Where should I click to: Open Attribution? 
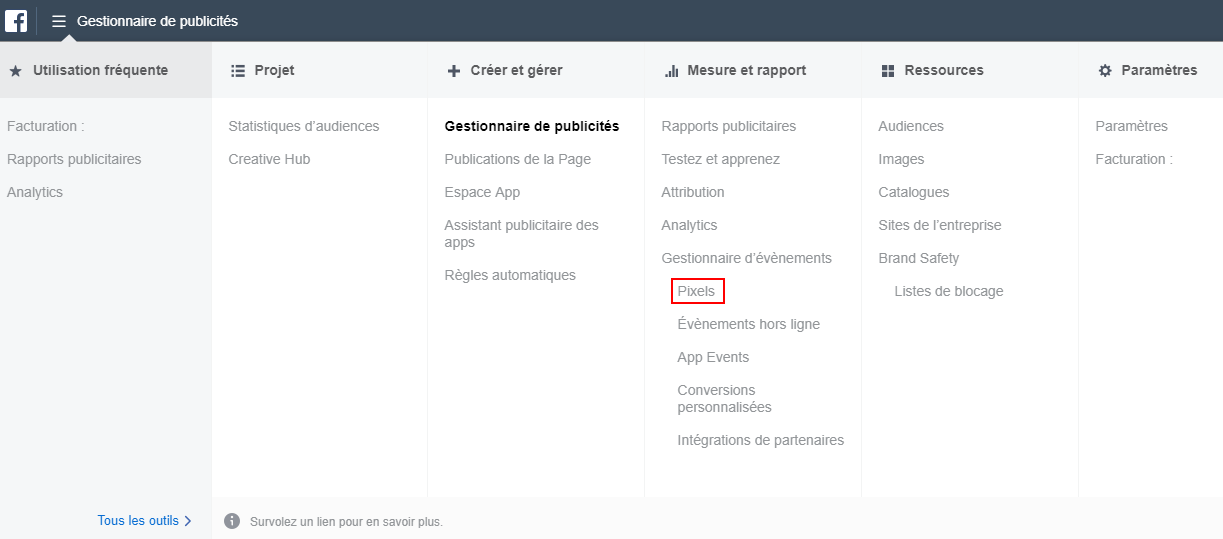693,192
